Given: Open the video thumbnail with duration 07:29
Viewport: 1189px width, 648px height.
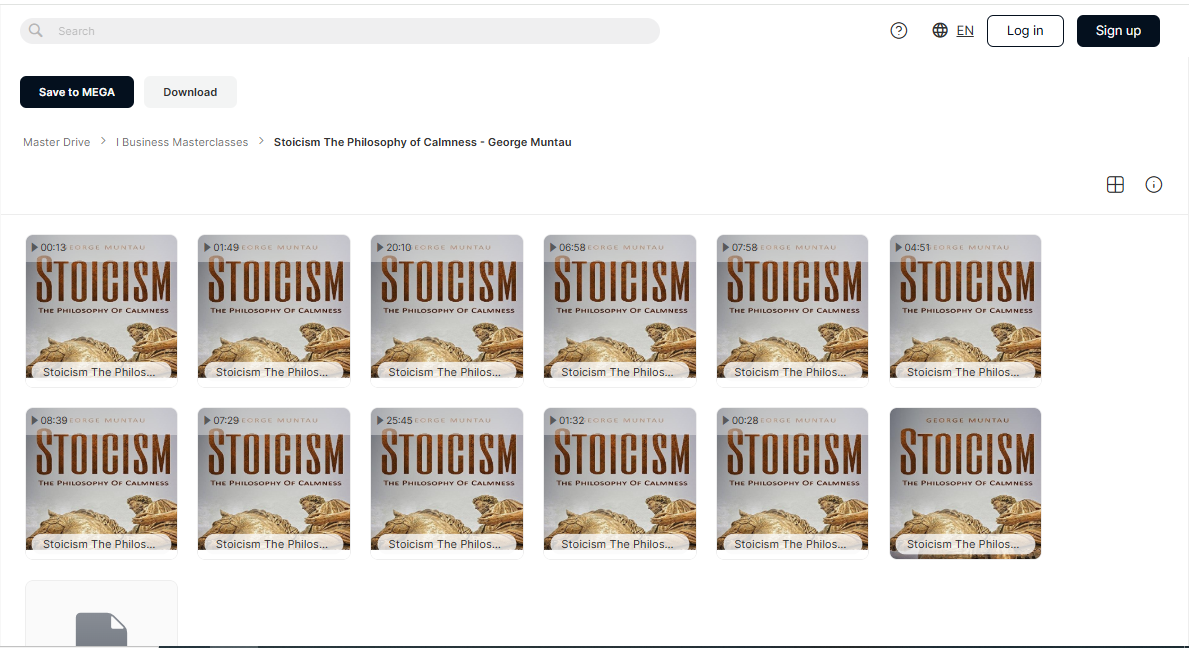Looking at the screenshot, I should (274, 484).
